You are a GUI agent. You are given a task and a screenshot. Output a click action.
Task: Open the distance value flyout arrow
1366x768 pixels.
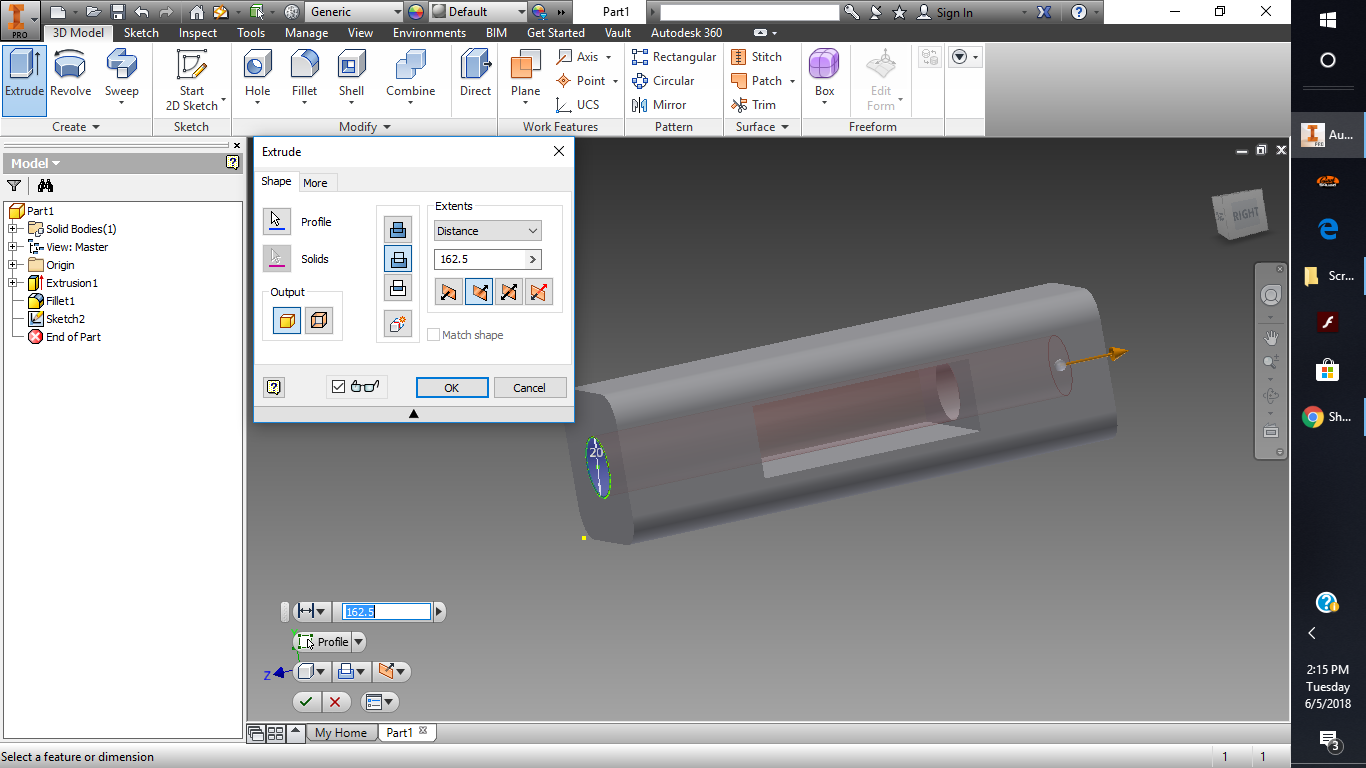pyautogui.click(x=533, y=259)
